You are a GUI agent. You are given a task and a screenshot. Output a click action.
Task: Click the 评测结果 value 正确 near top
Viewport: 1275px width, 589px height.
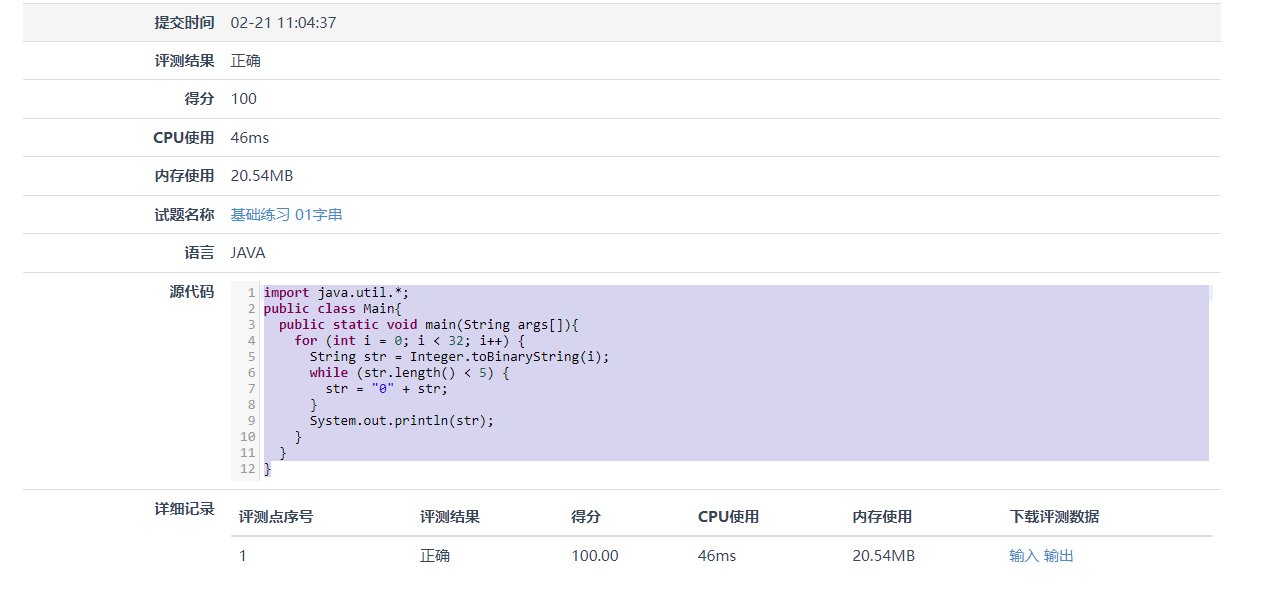(x=245, y=60)
